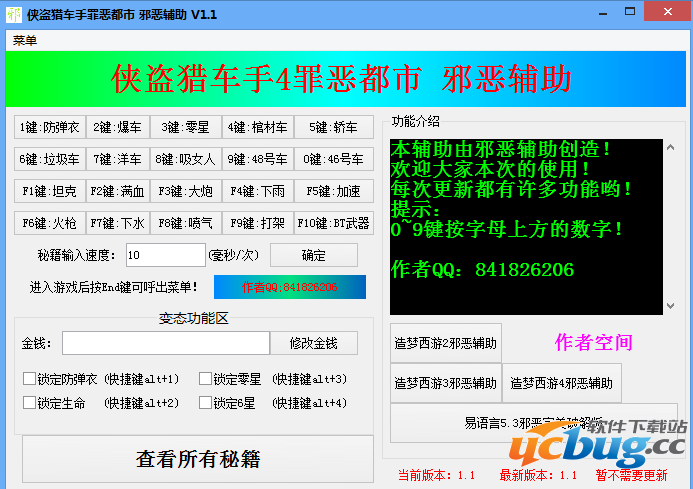
Task: Click the F2键:满血 button
Action: coord(118,191)
